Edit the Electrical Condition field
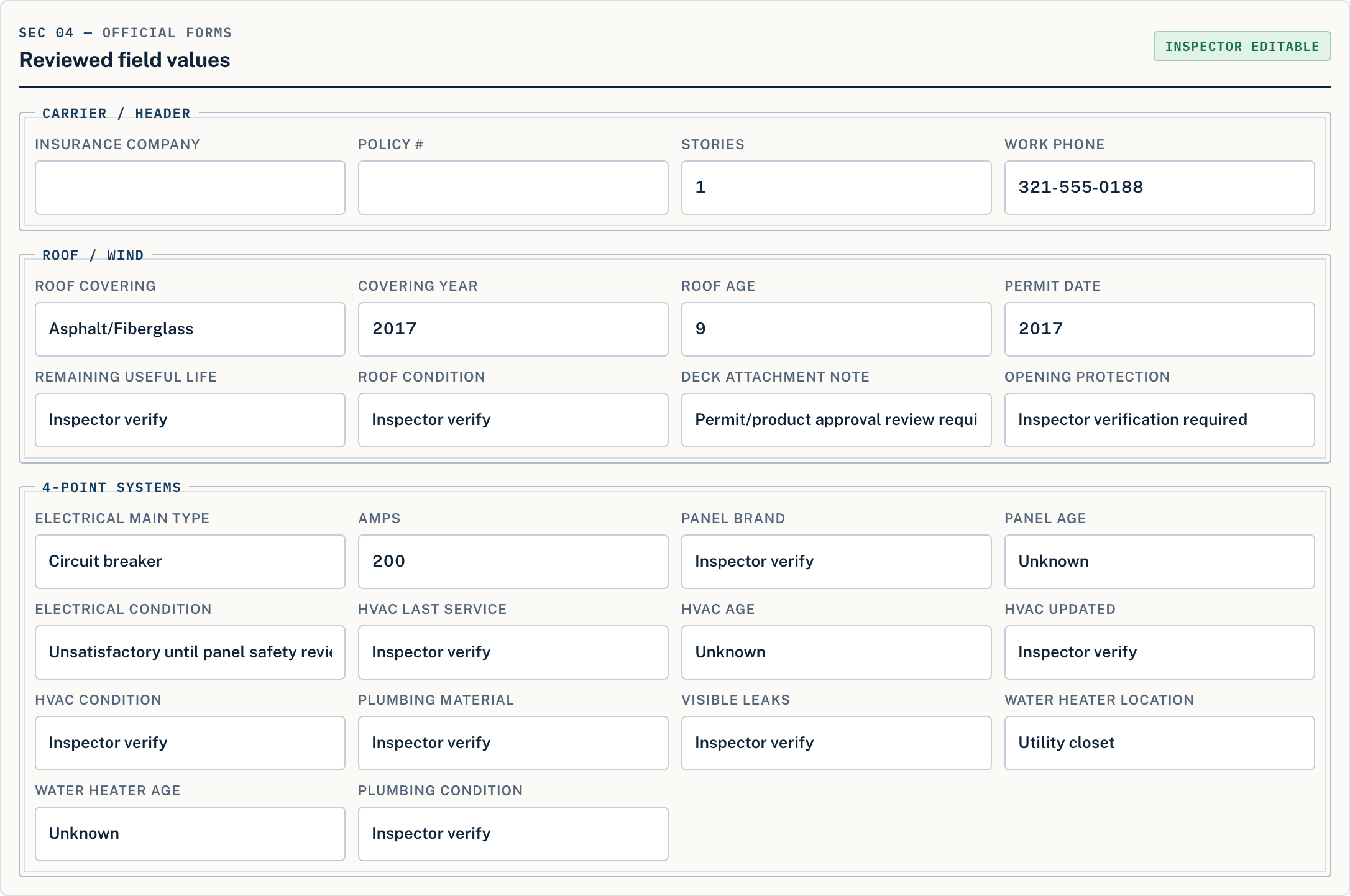The width and height of the screenshot is (1350, 896). point(190,652)
